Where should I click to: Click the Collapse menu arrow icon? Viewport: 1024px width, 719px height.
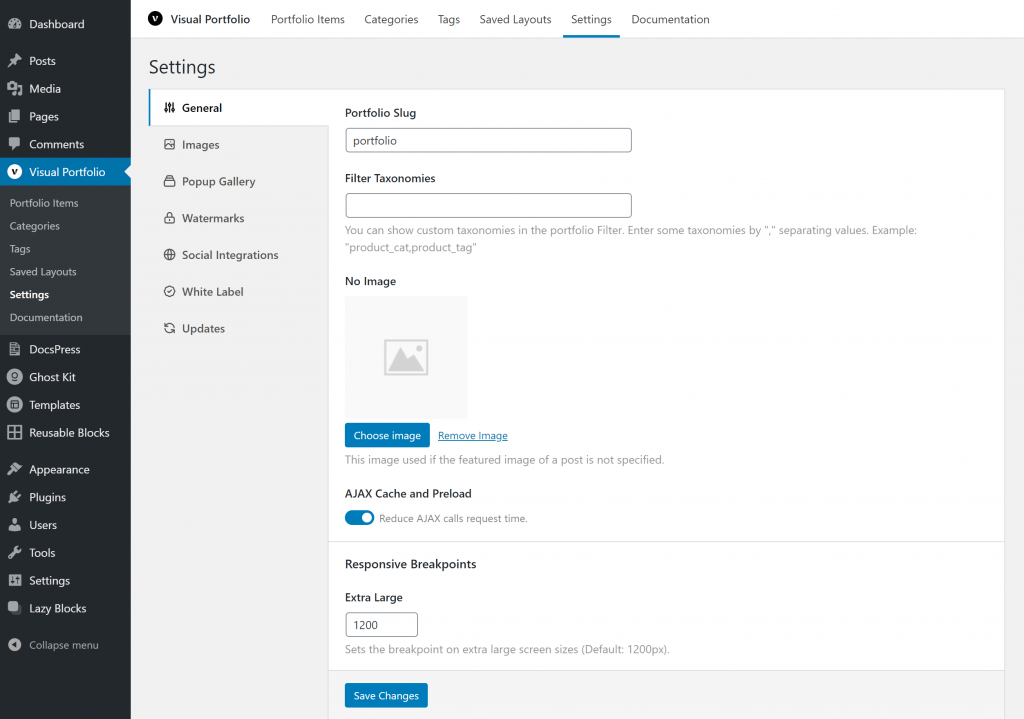14,645
